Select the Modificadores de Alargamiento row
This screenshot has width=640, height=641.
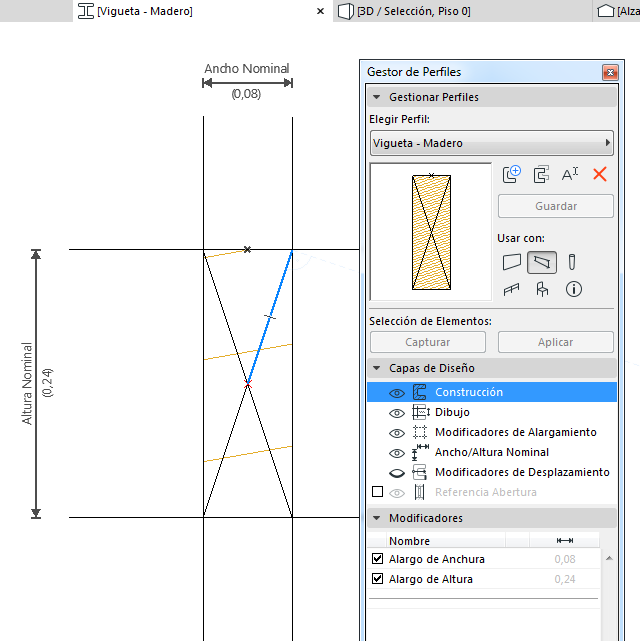tap(492, 432)
